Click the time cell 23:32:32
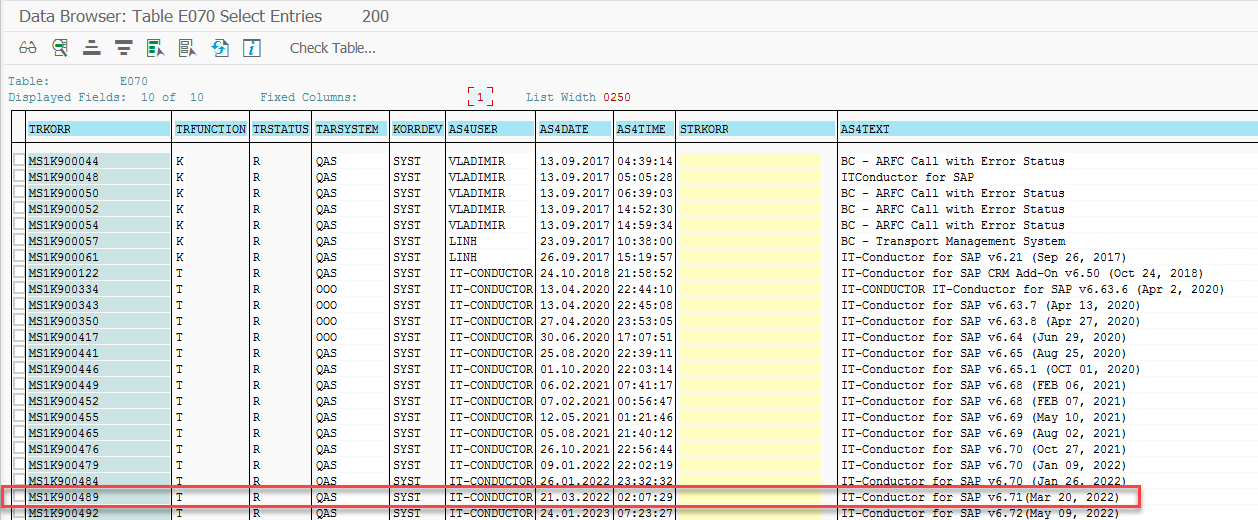This screenshot has height=520, width=1258. (x=644, y=481)
